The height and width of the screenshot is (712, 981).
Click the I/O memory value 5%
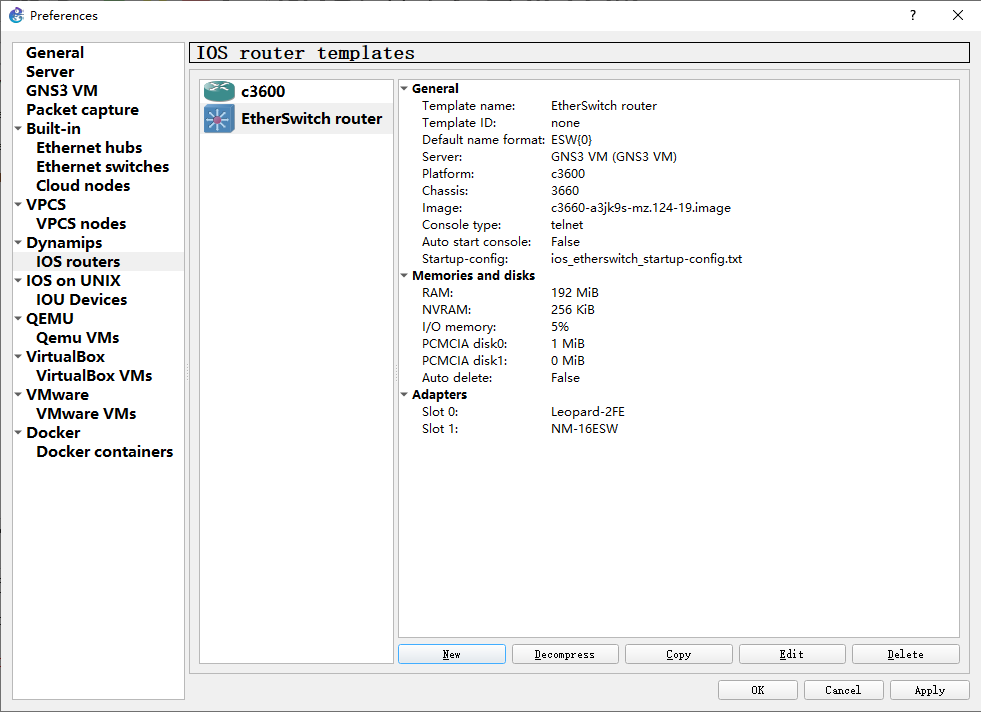coord(560,327)
